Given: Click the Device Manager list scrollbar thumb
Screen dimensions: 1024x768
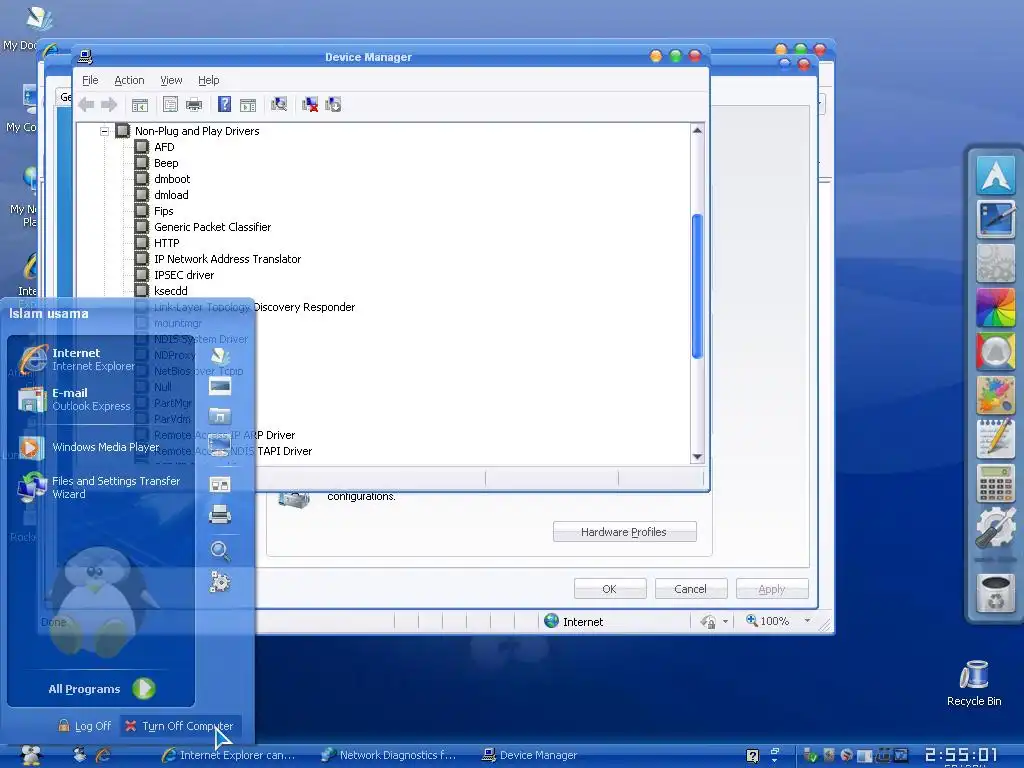Looking at the screenshot, I should (x=697, y=286).
